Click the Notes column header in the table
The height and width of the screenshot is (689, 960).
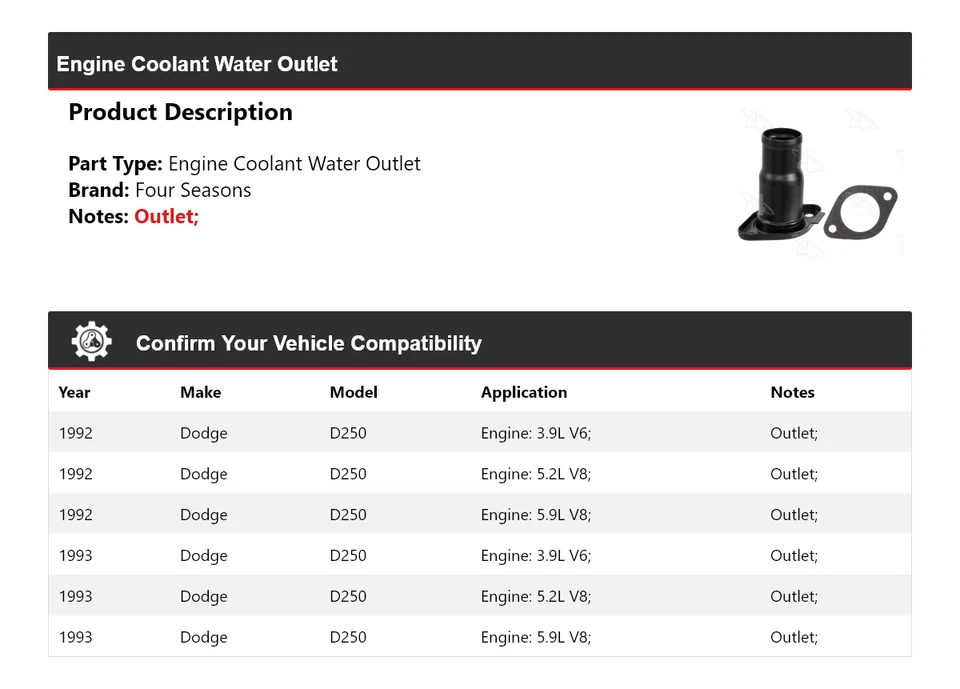click(792, 392)
